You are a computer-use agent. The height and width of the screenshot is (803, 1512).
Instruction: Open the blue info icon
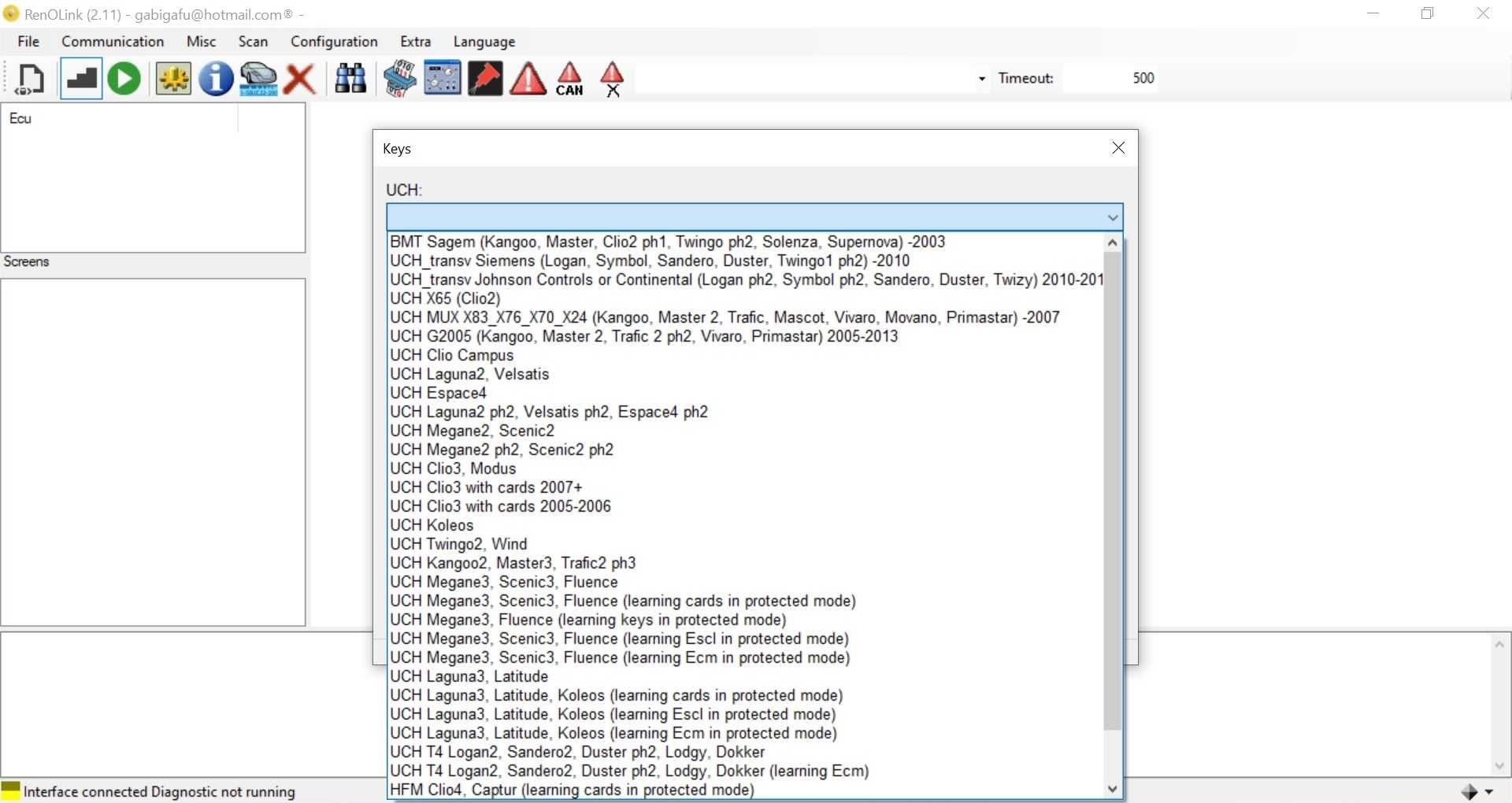click(x=216, y=78)
